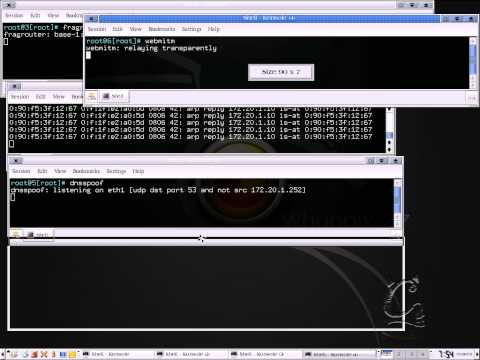The height and width of the screenshot is (360, 480).
Task: Open Bookmarks menu in webmitm Konsole window
Action: [x=162, y=29]
